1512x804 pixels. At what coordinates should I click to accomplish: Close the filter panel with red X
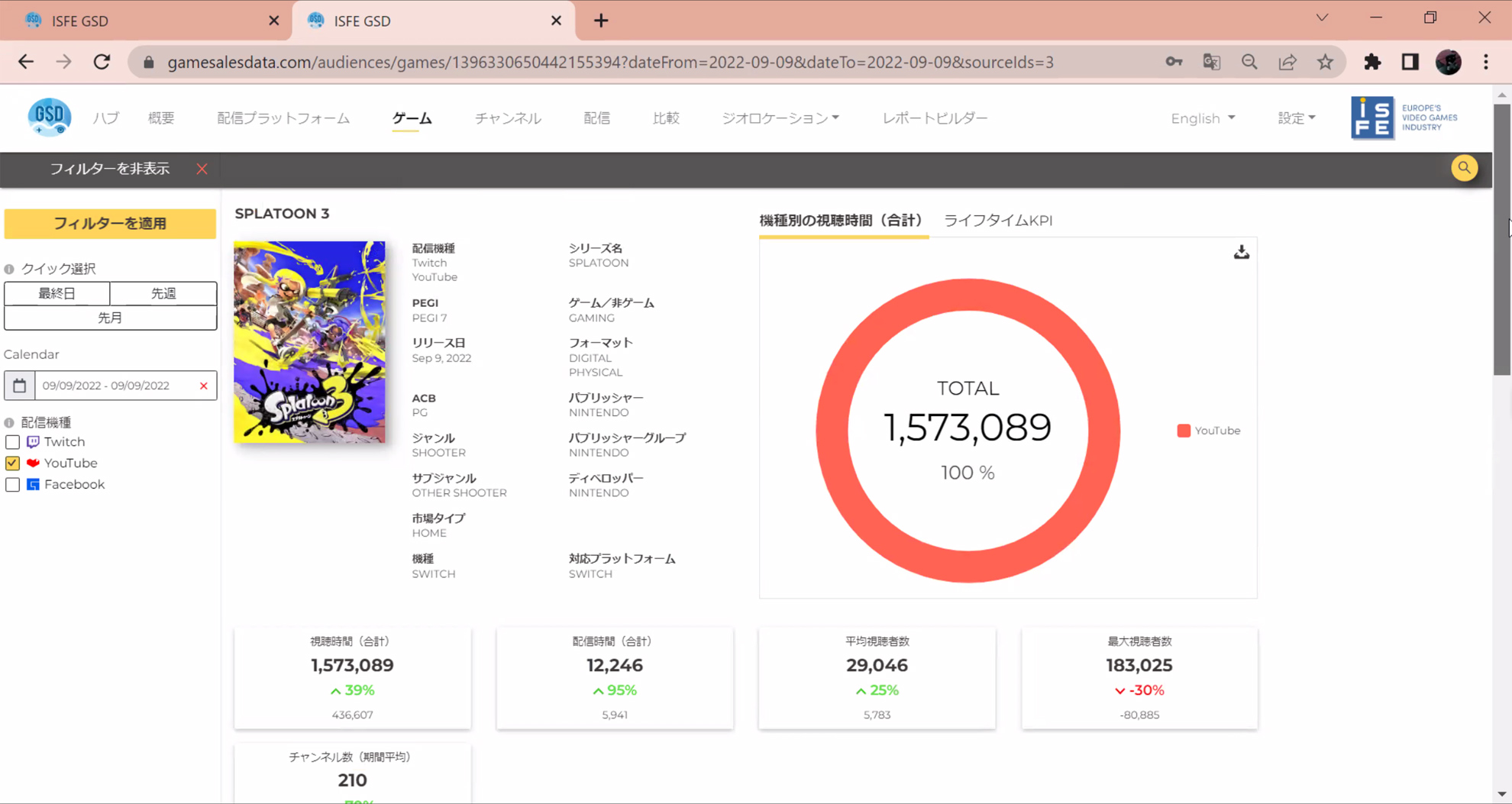(x=202, y=169)
